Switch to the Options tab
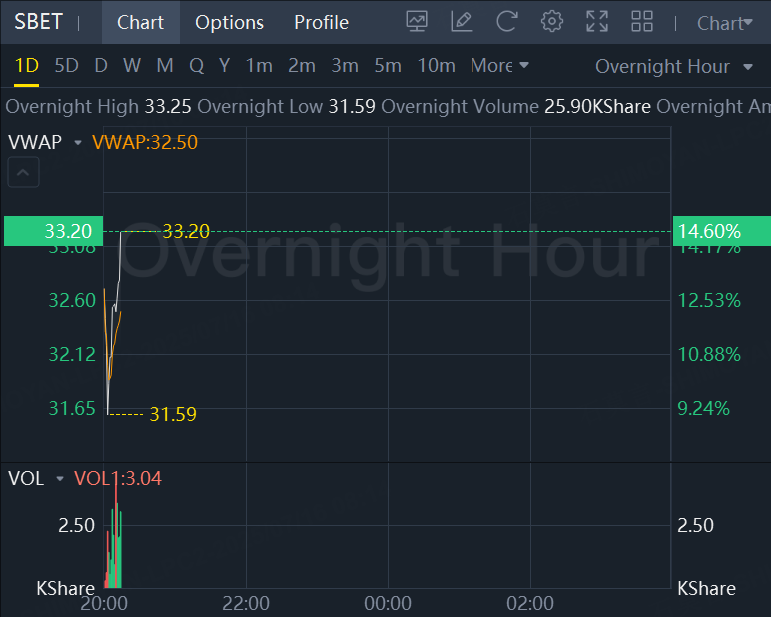The image size is (771, 617). click(x=229, y=22)
